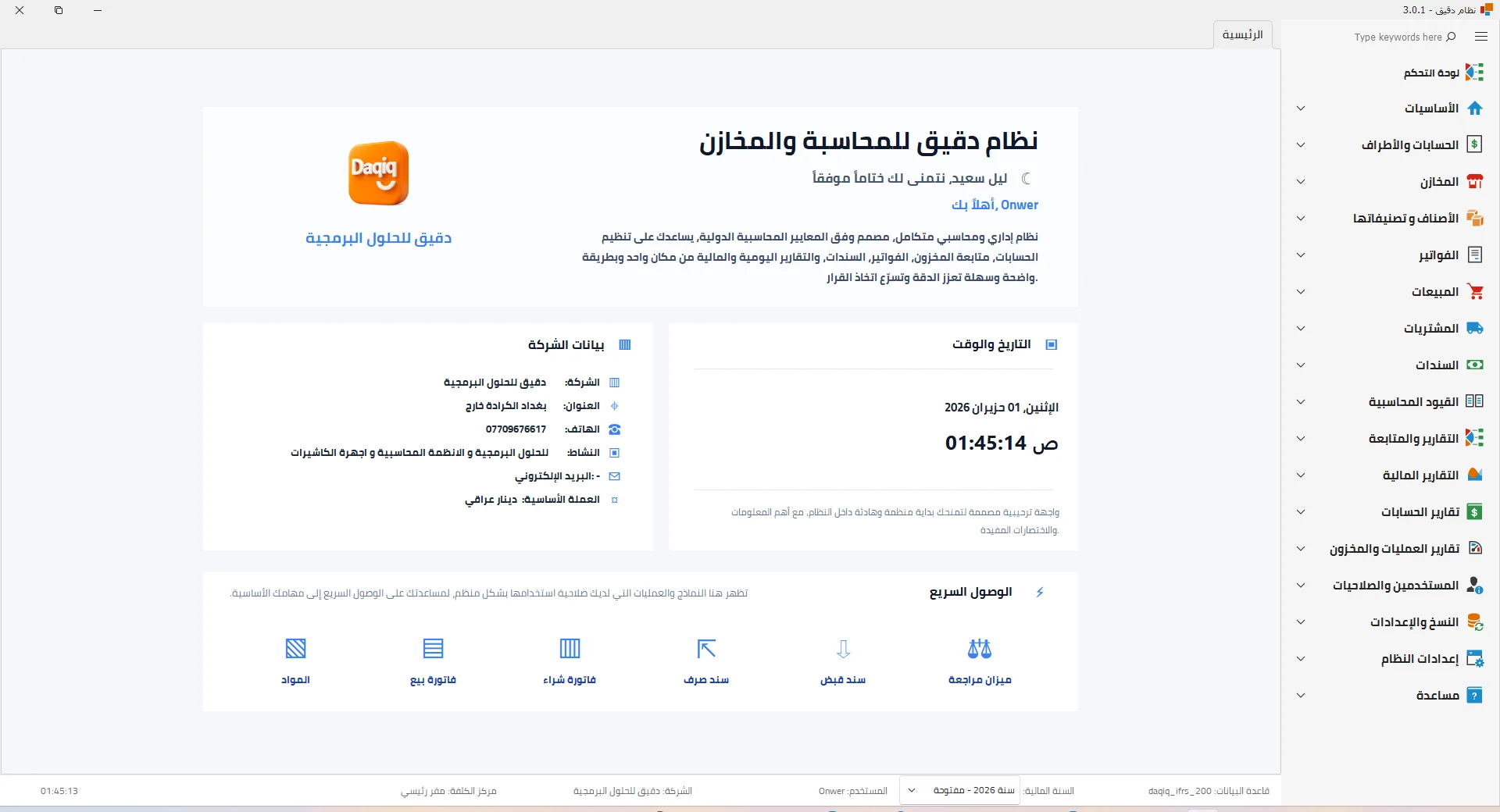Image resolution: width=1500 pixels, height=812 pixels.
Task: Click the فاتورة بيع label
Action: click(x=433, y=680)
